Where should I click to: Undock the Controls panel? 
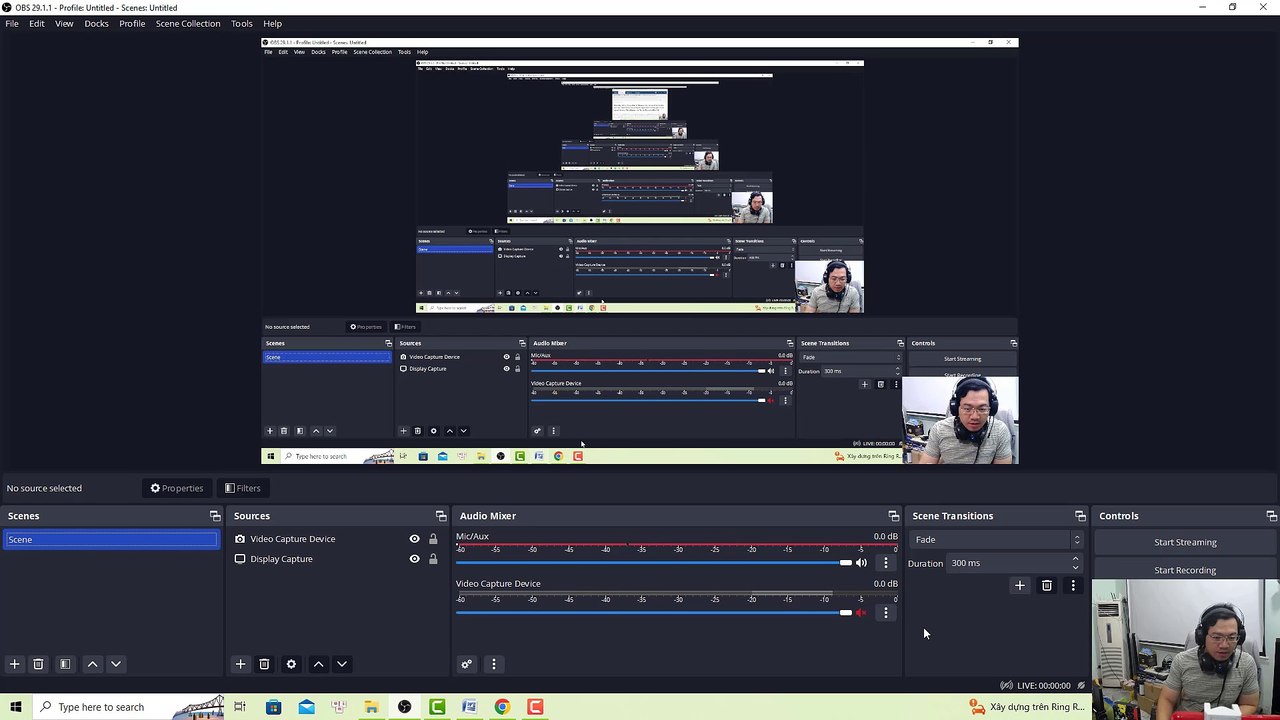1271,516
